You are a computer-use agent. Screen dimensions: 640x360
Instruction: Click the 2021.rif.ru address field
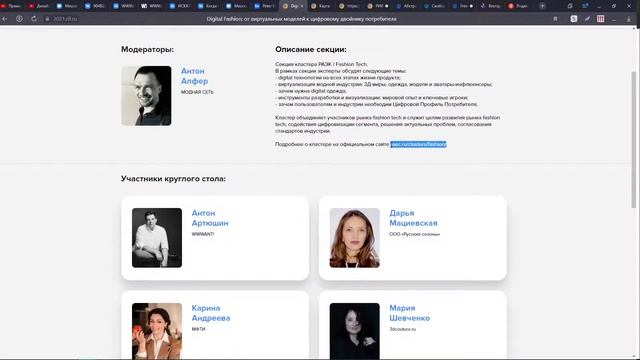[64, 19]
